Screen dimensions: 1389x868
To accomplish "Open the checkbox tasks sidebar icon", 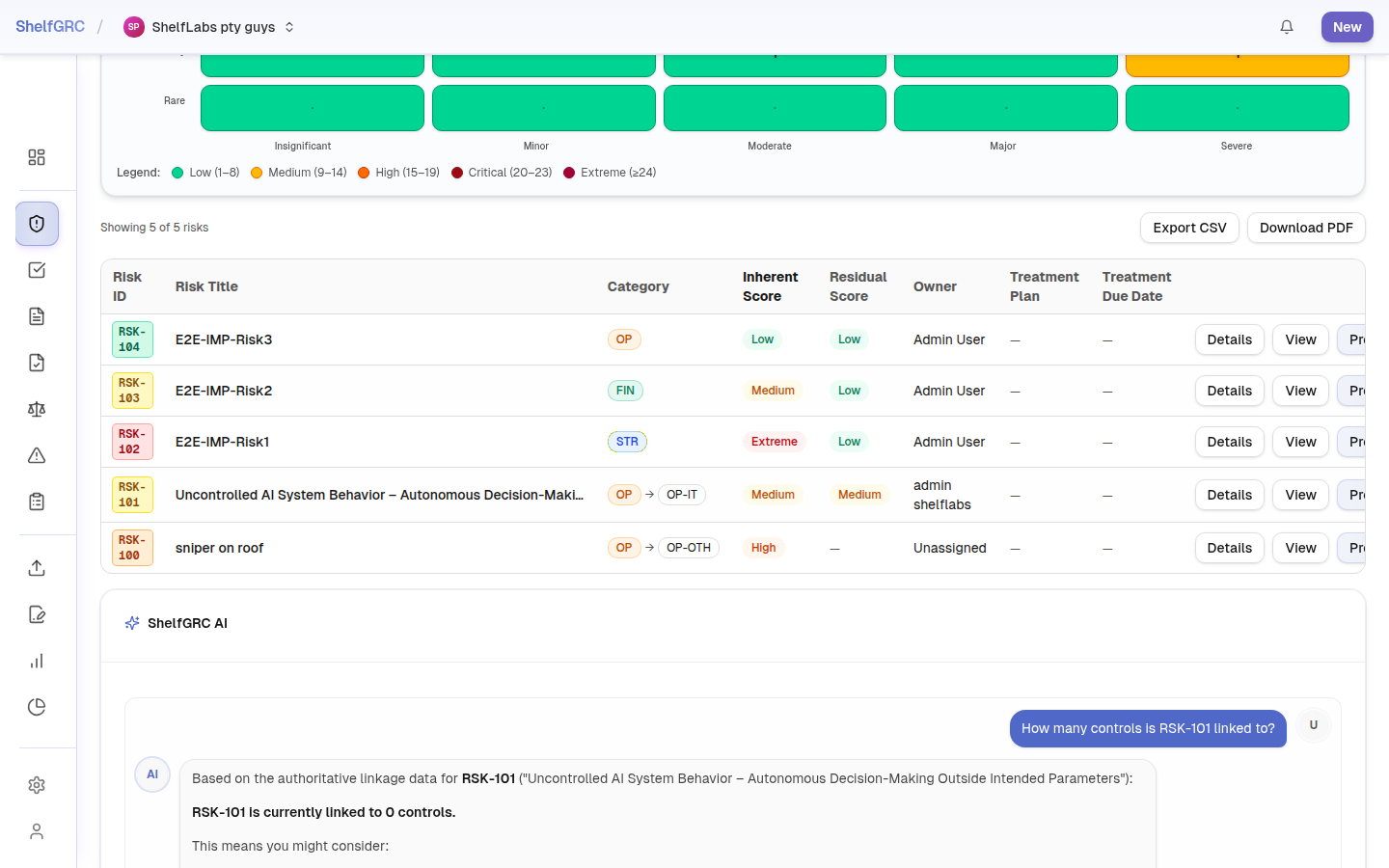I will click(x=37, y=270).
